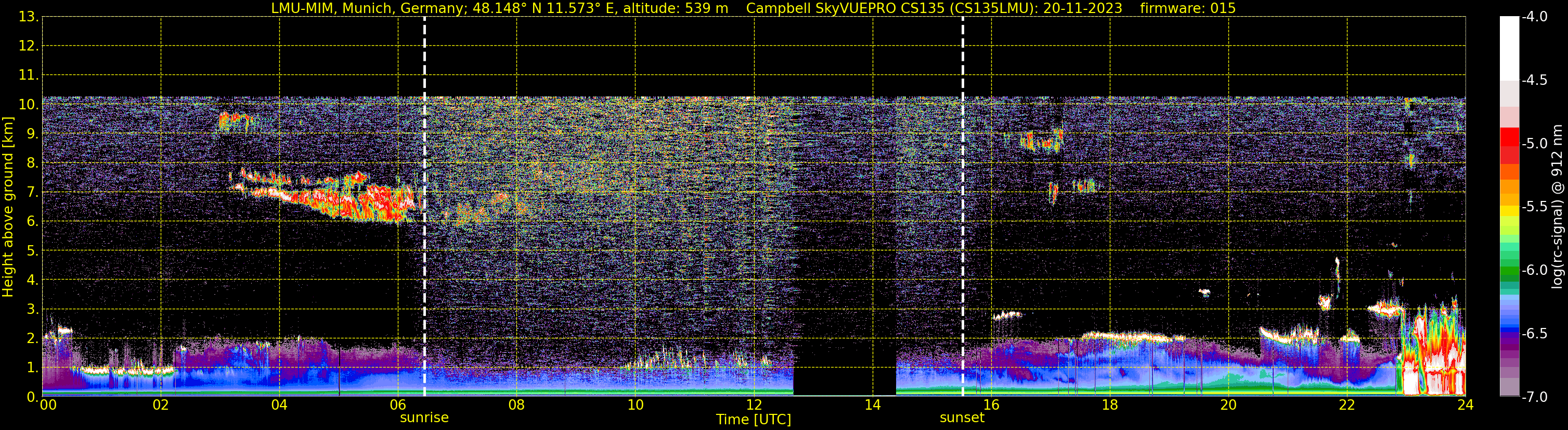The height and width of the screenshot is (430, 1568).
Task: Click the '-7.0' colorbar tick label
Action: pos(1534,397)
